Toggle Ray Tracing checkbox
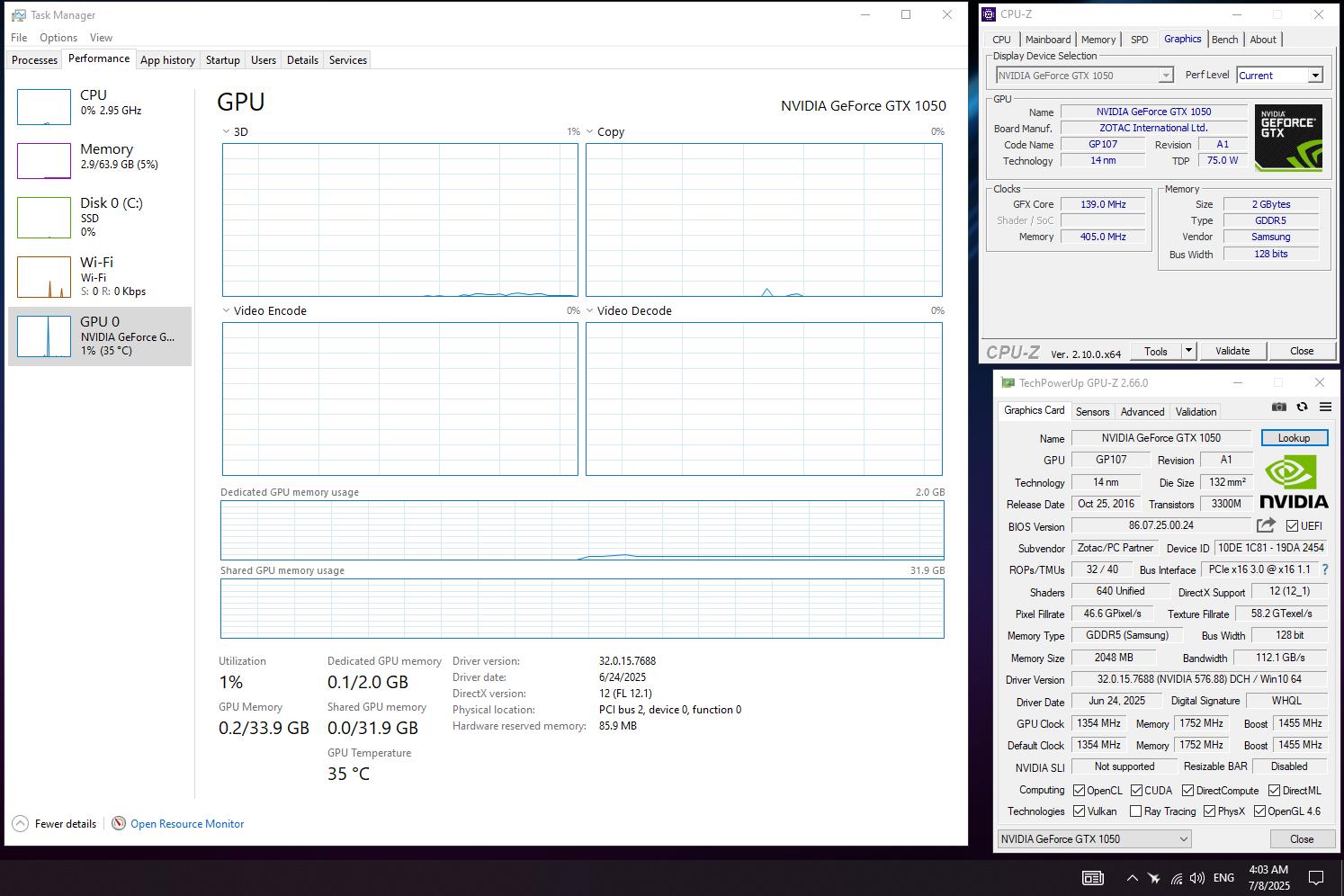Screen dimensions: 1344x896 pyautogui.click(x=1135, y=811)
